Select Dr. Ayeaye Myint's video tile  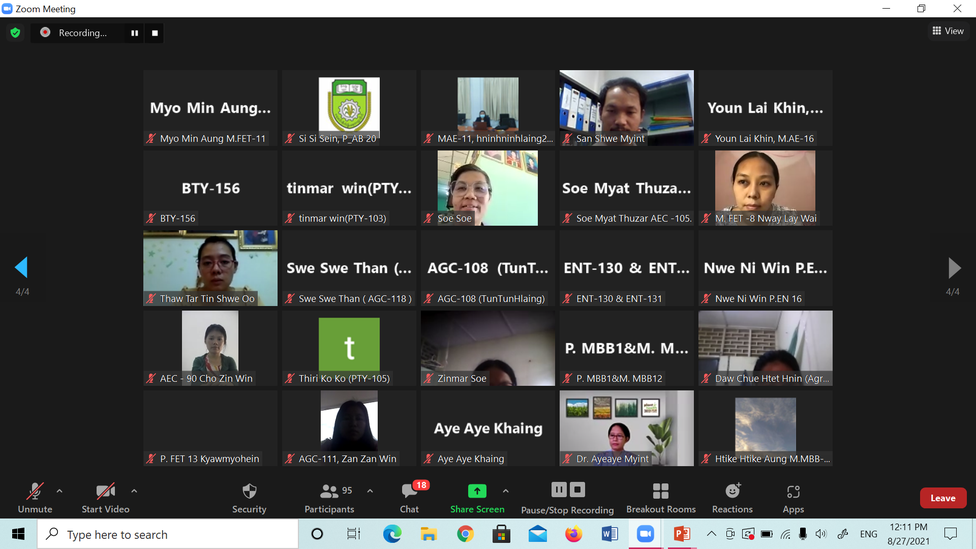[626, 428]
